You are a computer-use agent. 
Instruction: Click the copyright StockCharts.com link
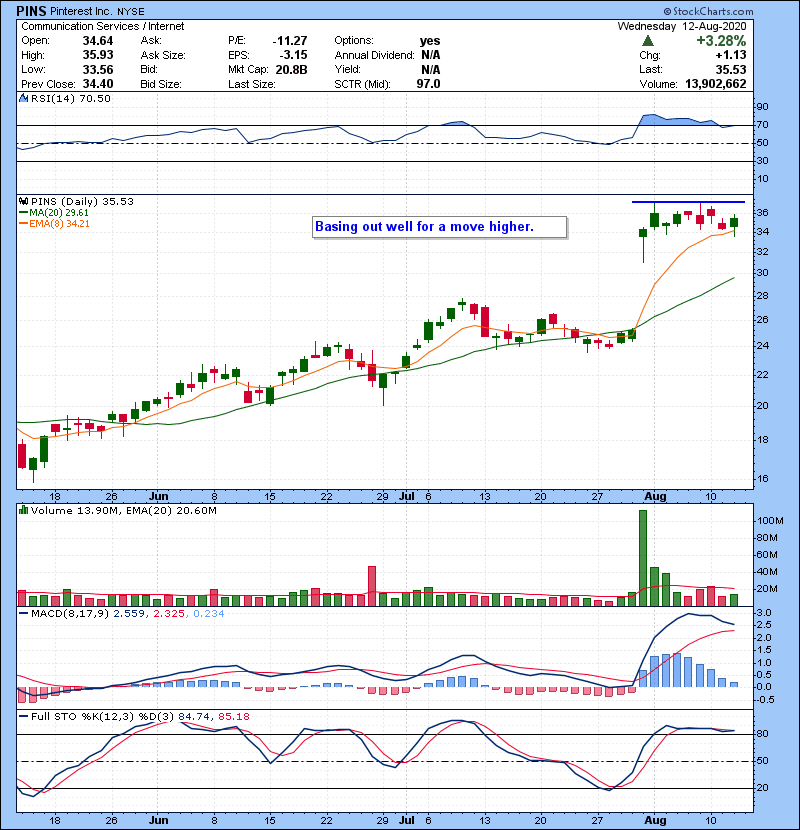pyautogui.click(x=708, y=11)
